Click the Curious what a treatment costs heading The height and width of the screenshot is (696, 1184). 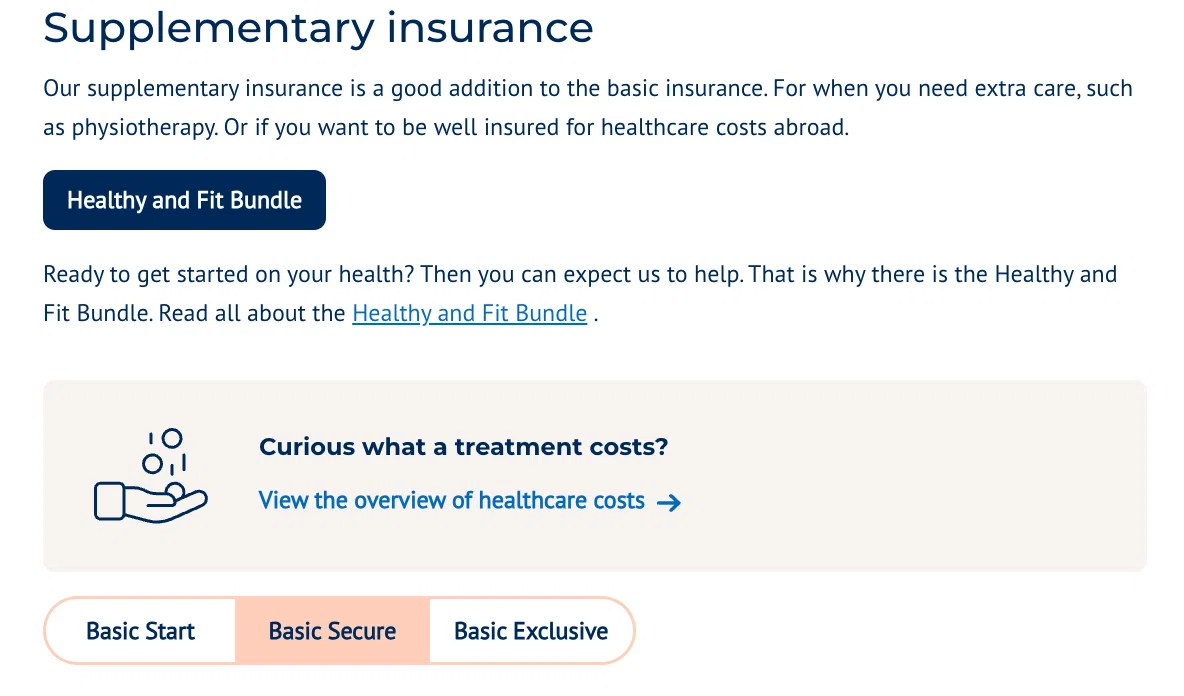pyautogui.click(x=464, y=447)
